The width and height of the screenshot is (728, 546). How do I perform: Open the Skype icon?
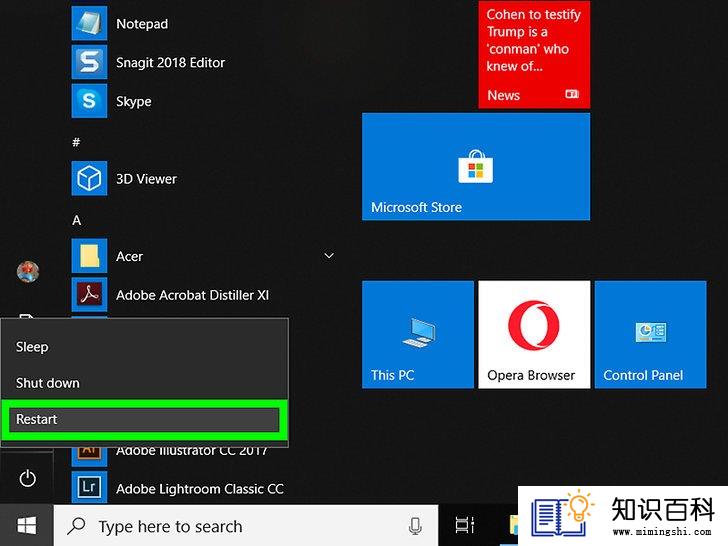(x=89, y=101)
